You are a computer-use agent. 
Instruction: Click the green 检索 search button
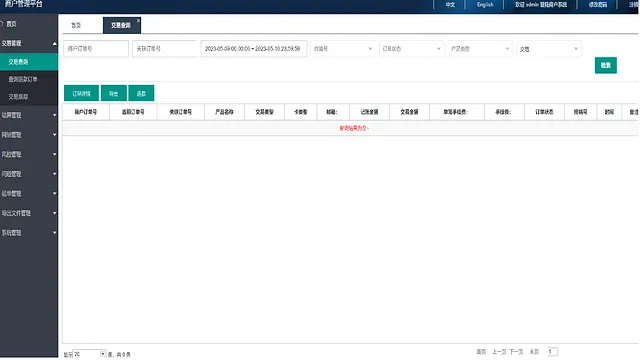pos(606,65)
